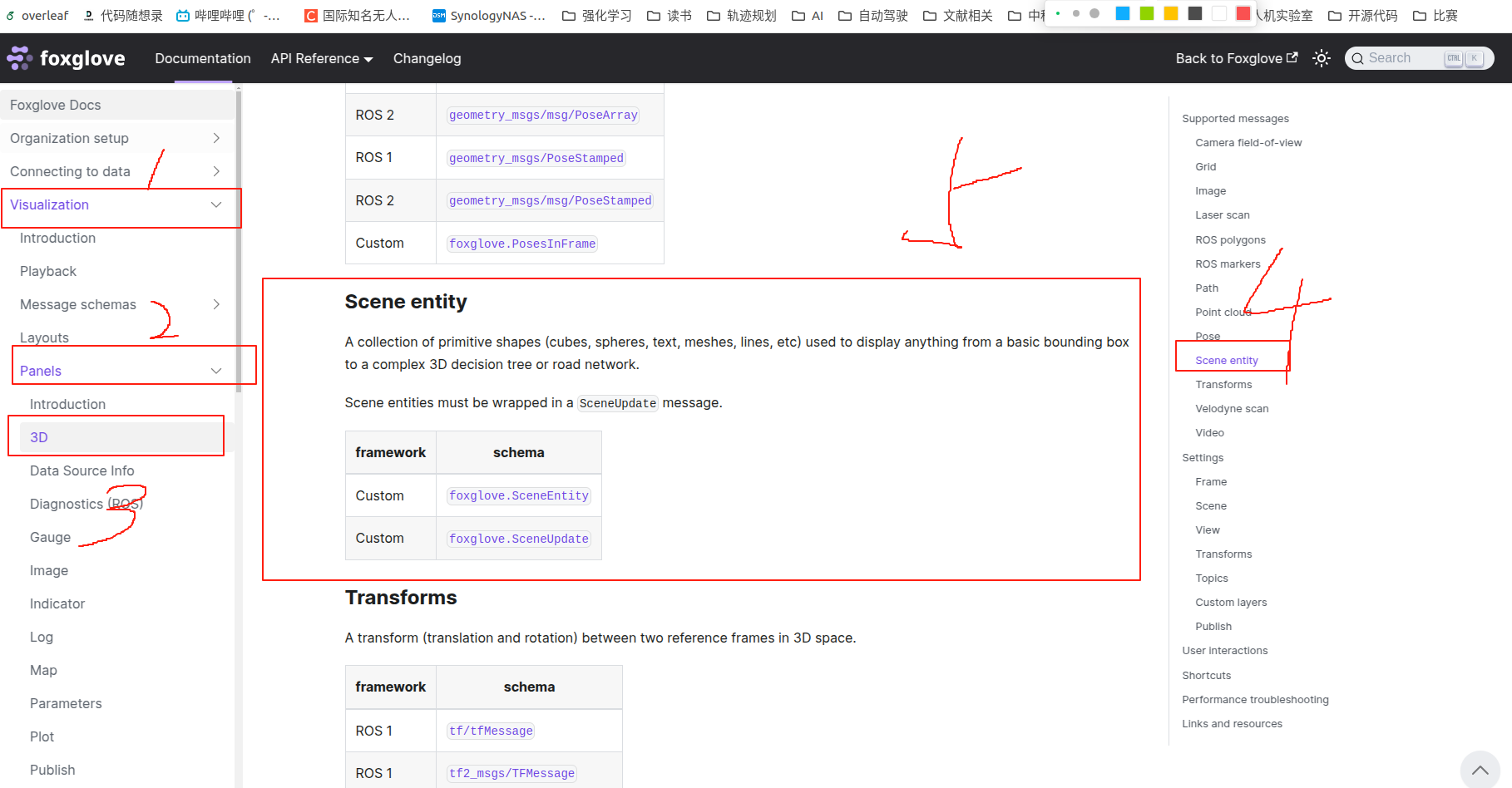Expand the Organization setup chevron

point(216,138)
